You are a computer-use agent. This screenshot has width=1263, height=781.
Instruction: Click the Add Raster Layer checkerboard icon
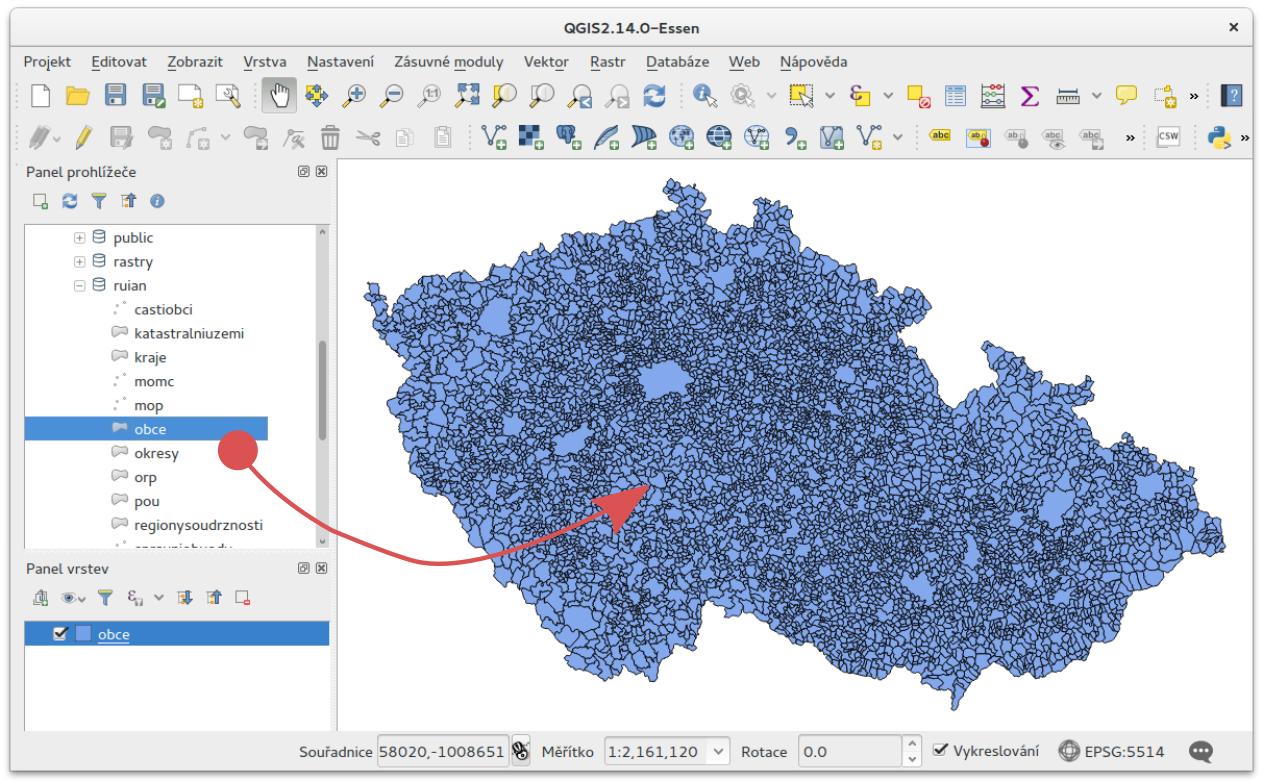click(531, 137)
